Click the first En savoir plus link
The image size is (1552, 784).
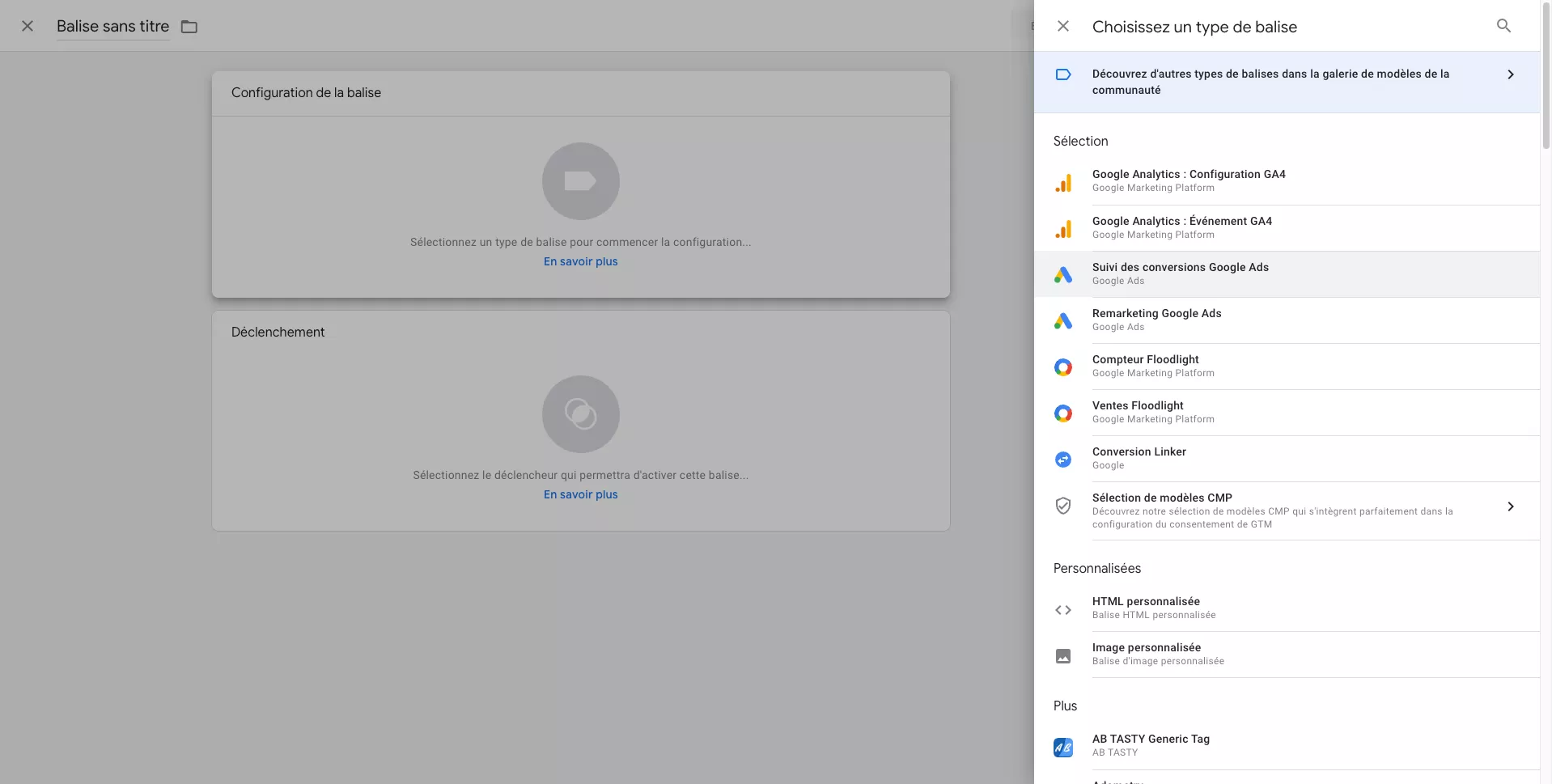(581, 261)
